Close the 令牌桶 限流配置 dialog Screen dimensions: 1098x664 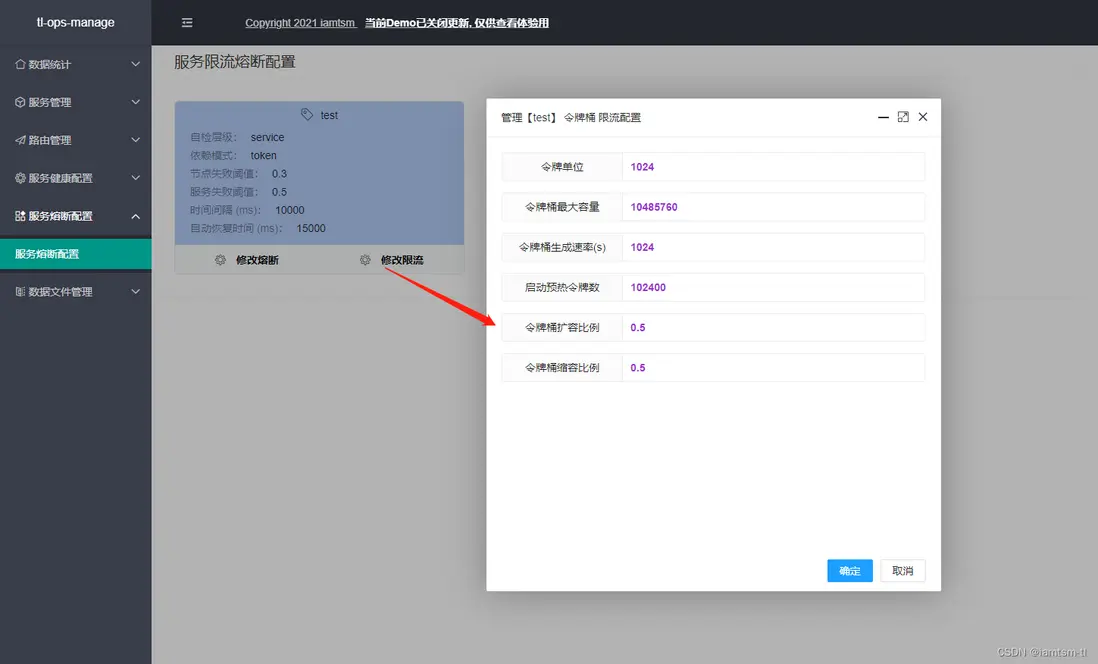[923, 117]
